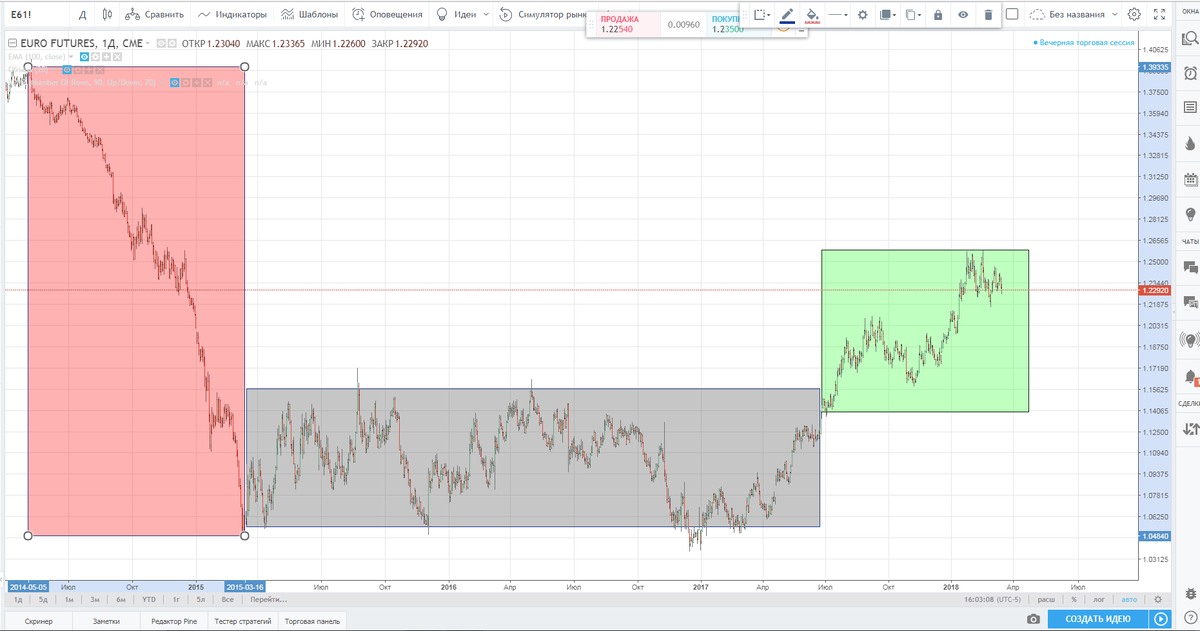
Task: Enter fullscreen mode with the expand icon
Action: pos(1160,15)
